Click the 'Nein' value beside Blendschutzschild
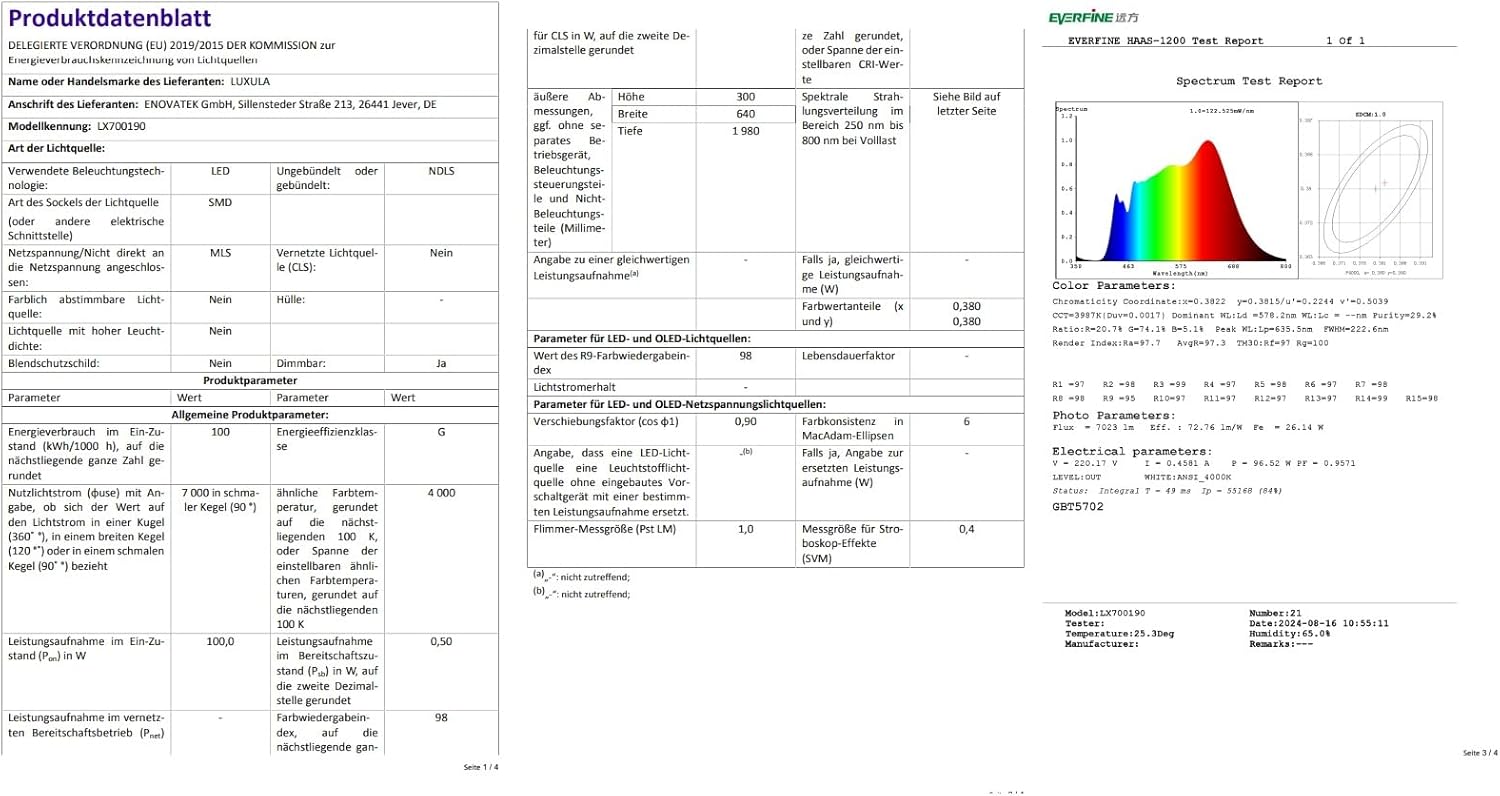 220,364
